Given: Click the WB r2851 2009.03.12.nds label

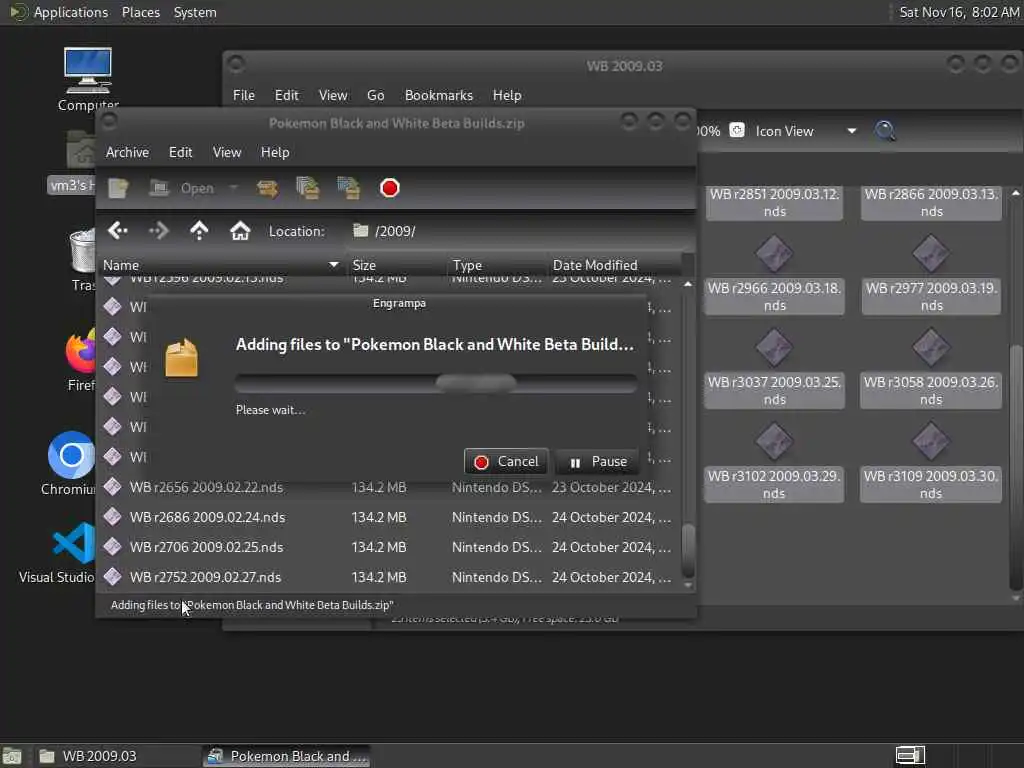Looking at the screenshot, I should tap(775, 203).
